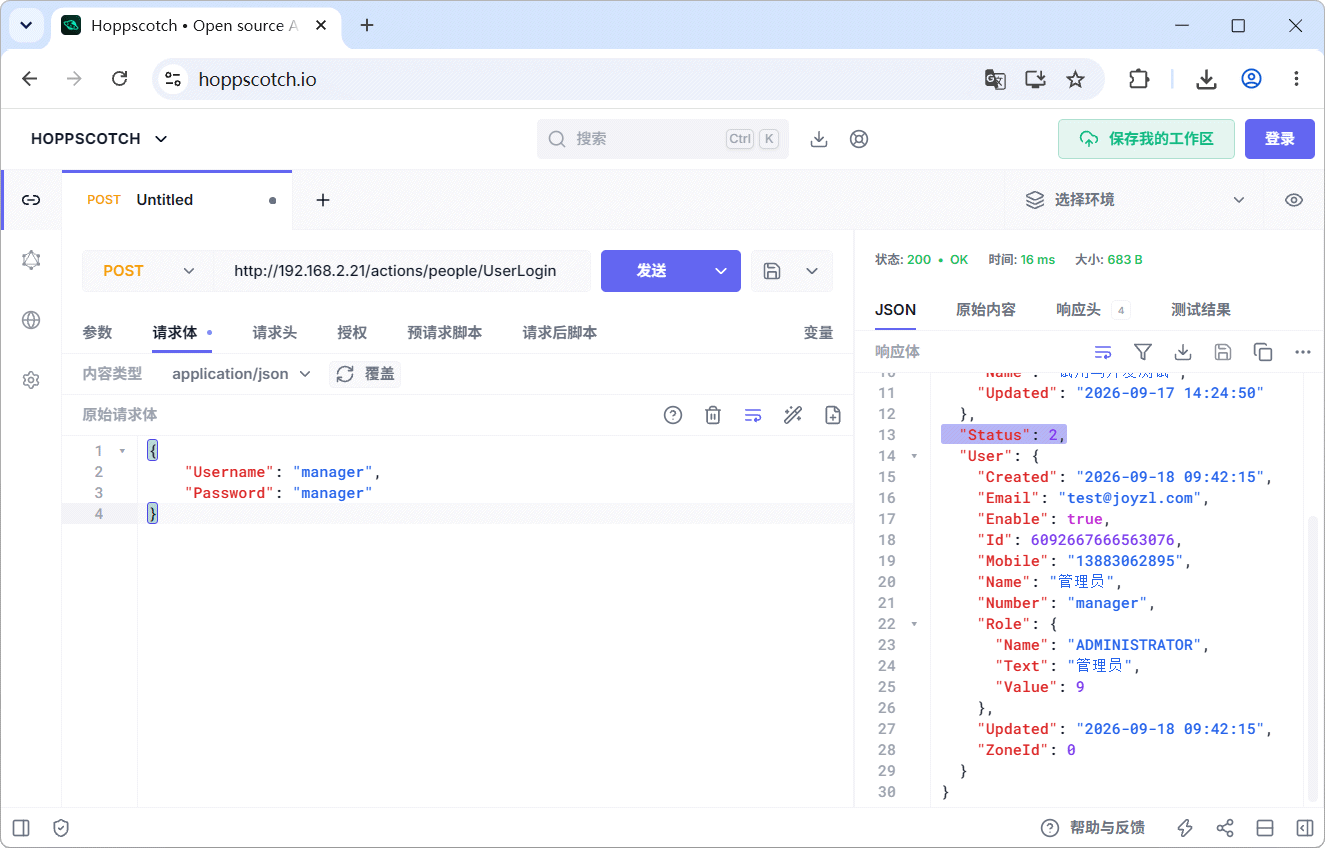Open the Settings gear in the sidebar

tap(31, 380)
